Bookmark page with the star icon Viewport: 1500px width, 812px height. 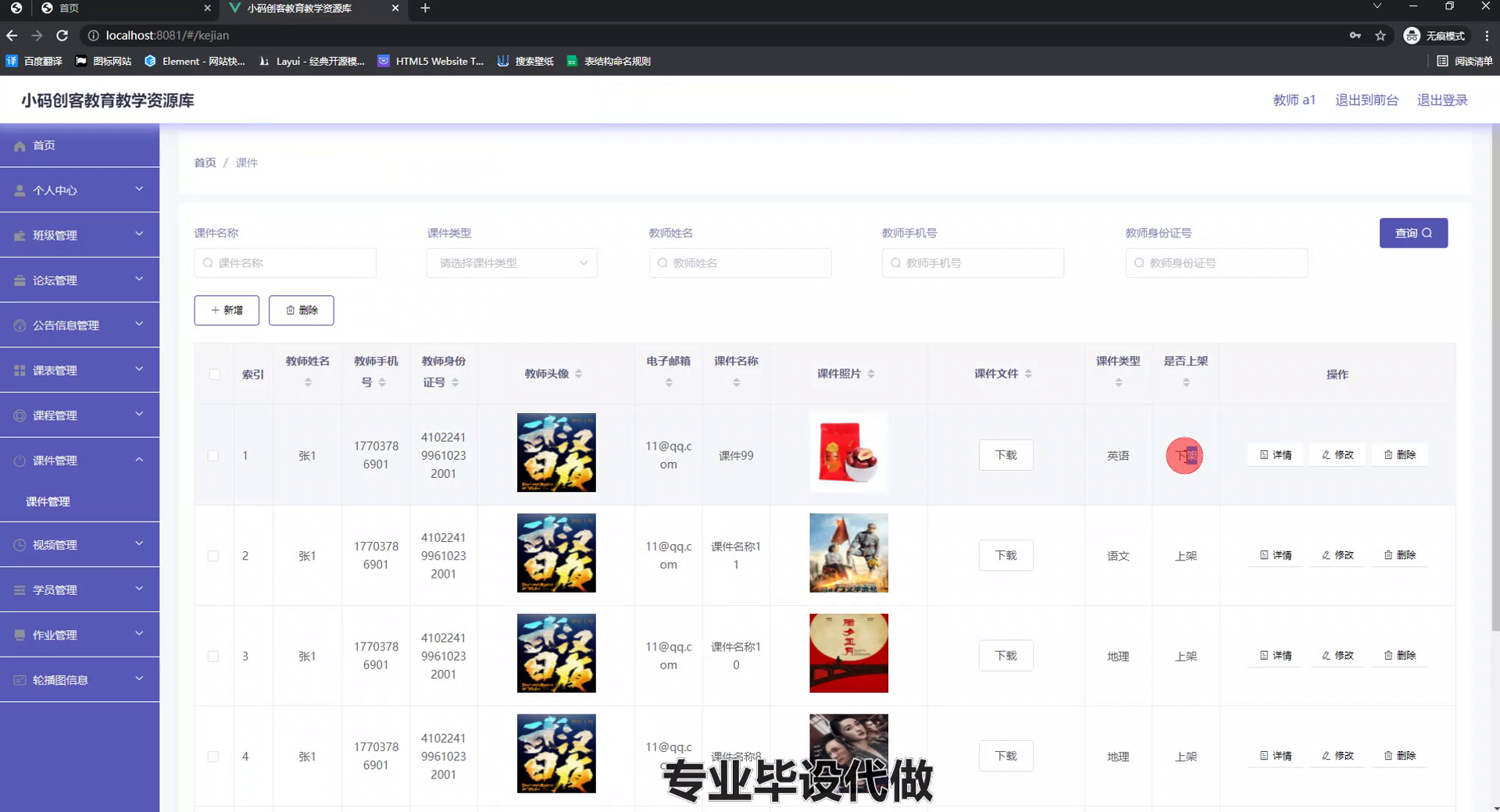point(1380,35)
